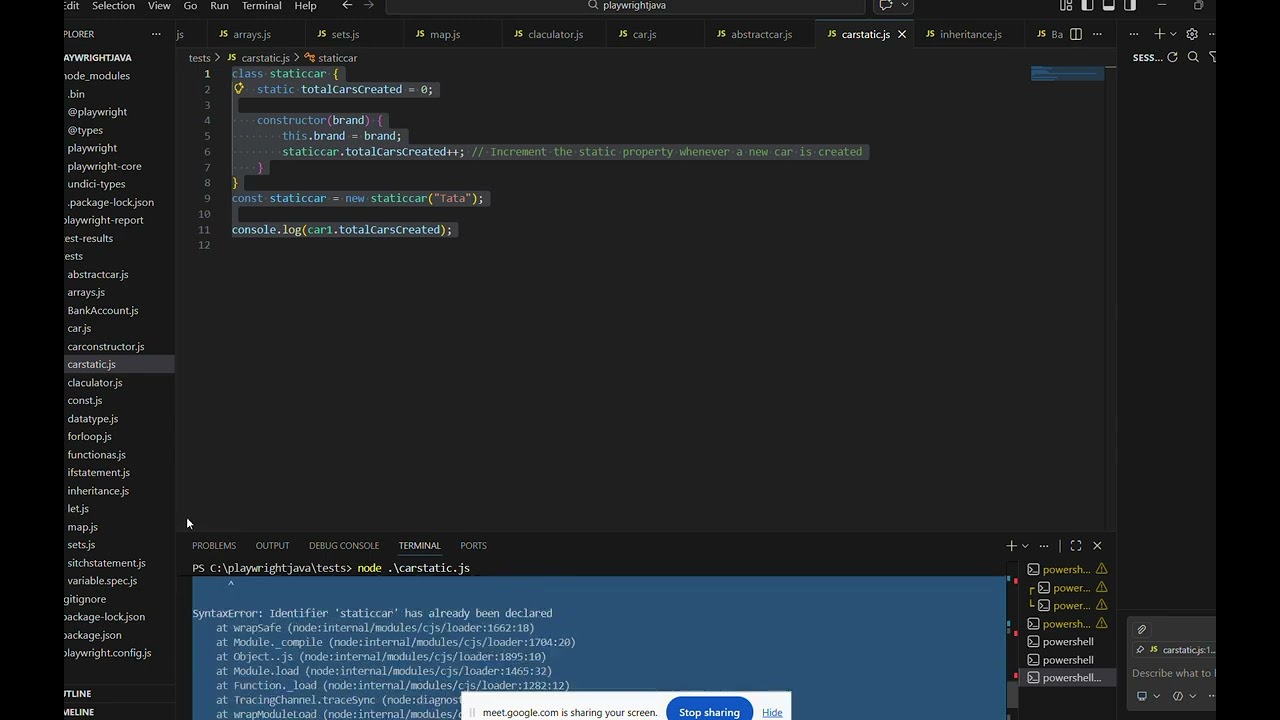This screenshot has height=720, width=1280.
Task: Click tests breadcrumb segment
Action: click(200, 58)
